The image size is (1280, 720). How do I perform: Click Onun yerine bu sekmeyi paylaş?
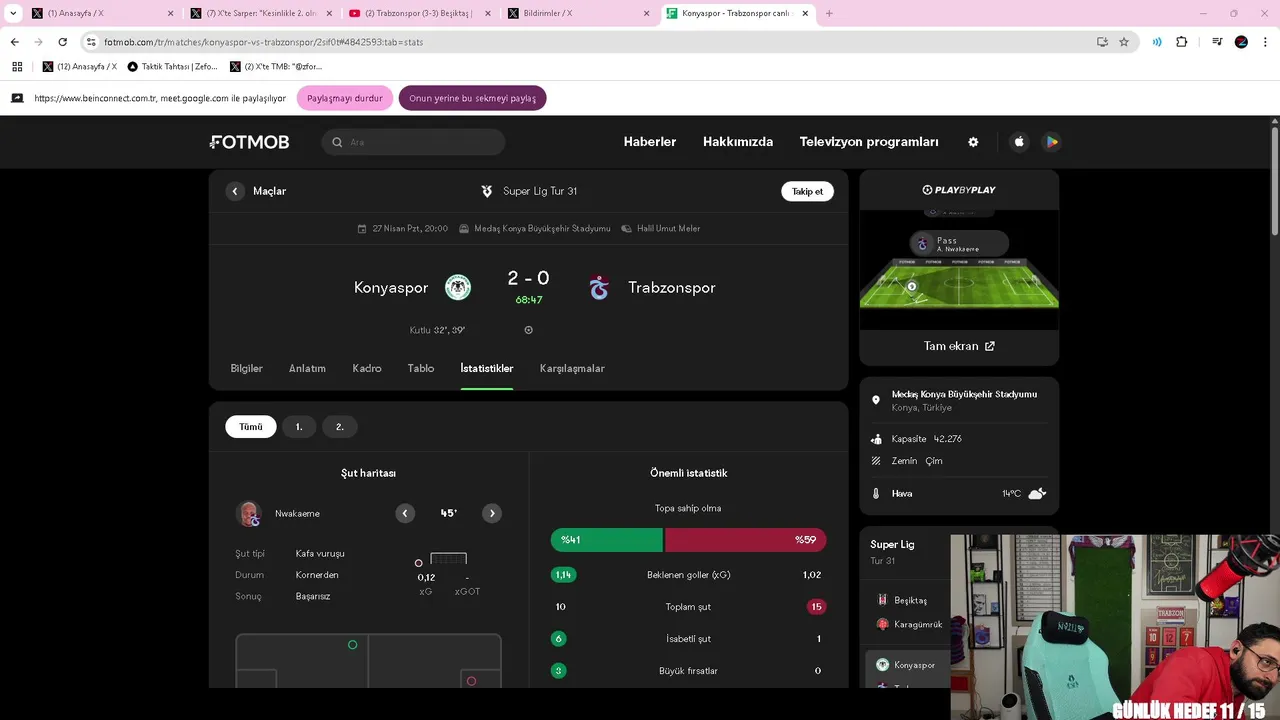(472, 98)
